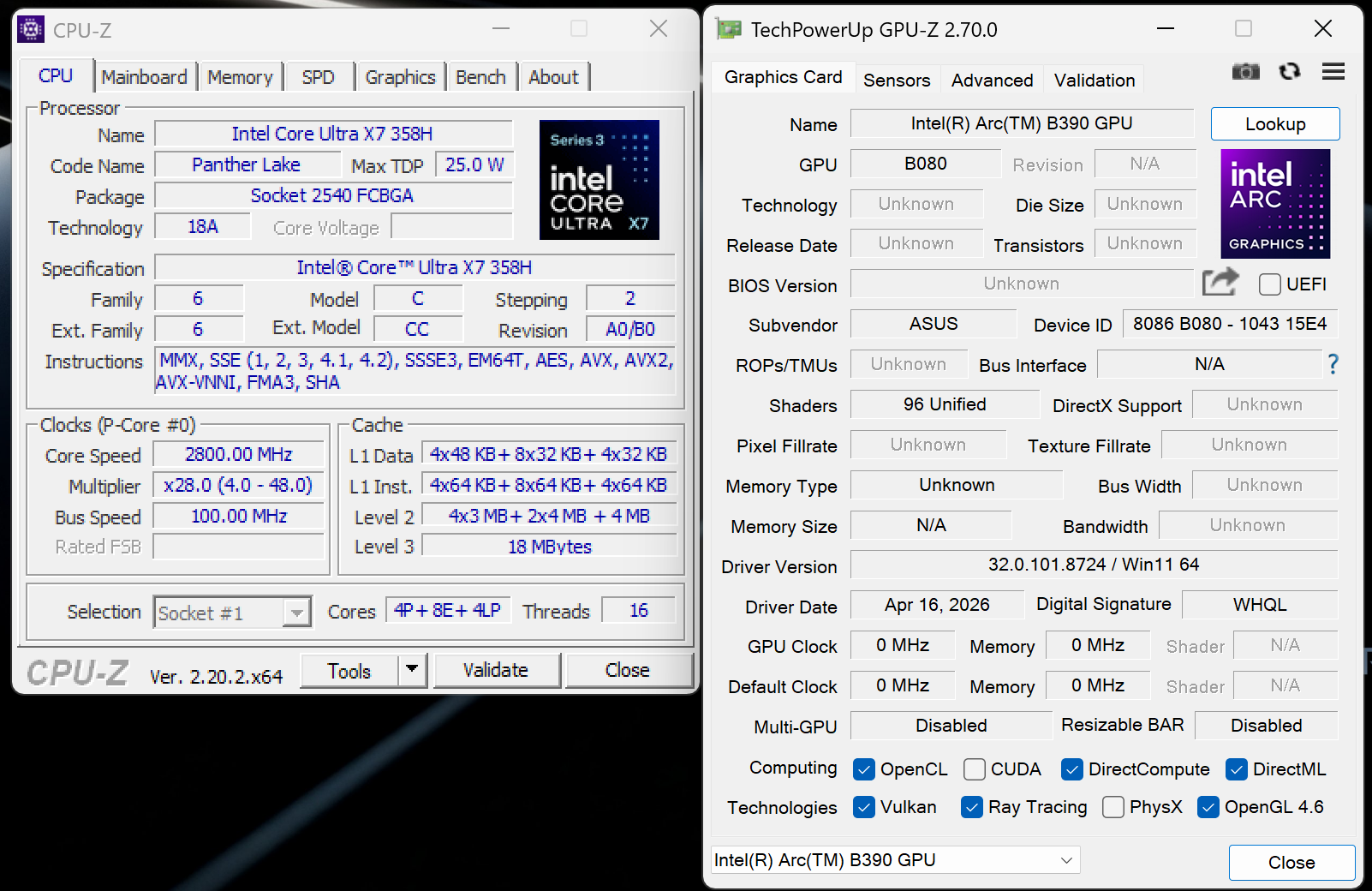Click the GPU-Z title bar app icon

point(729,29)
